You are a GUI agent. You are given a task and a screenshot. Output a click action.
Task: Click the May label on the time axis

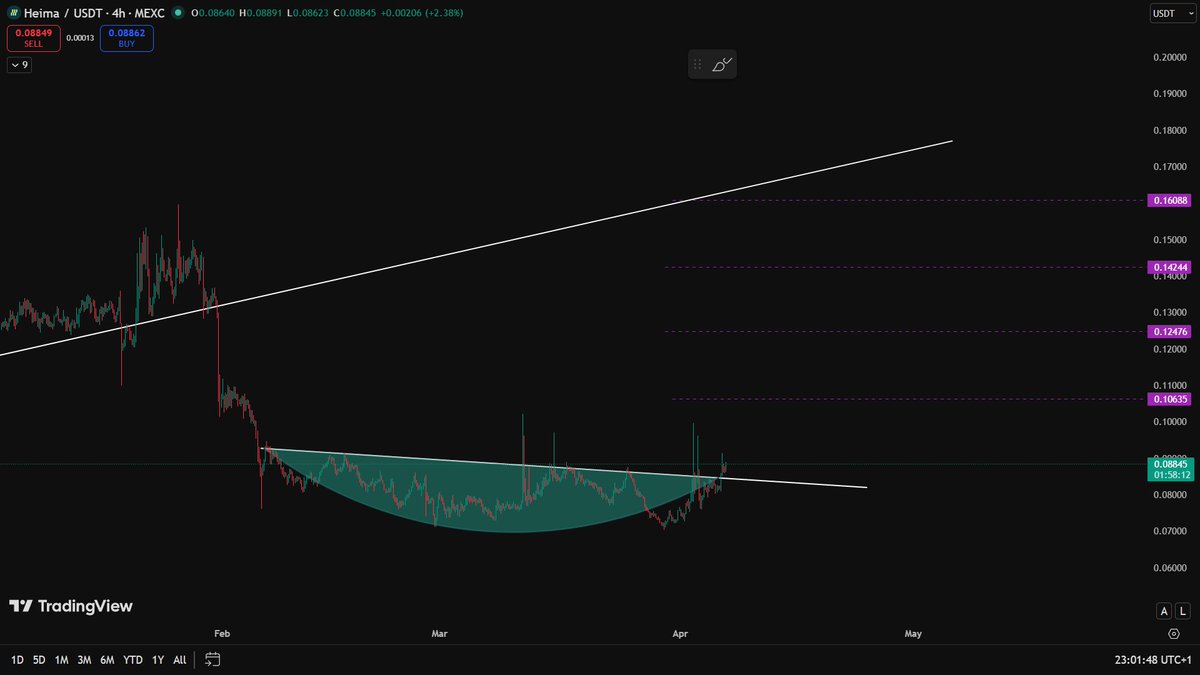click(913, 633)
